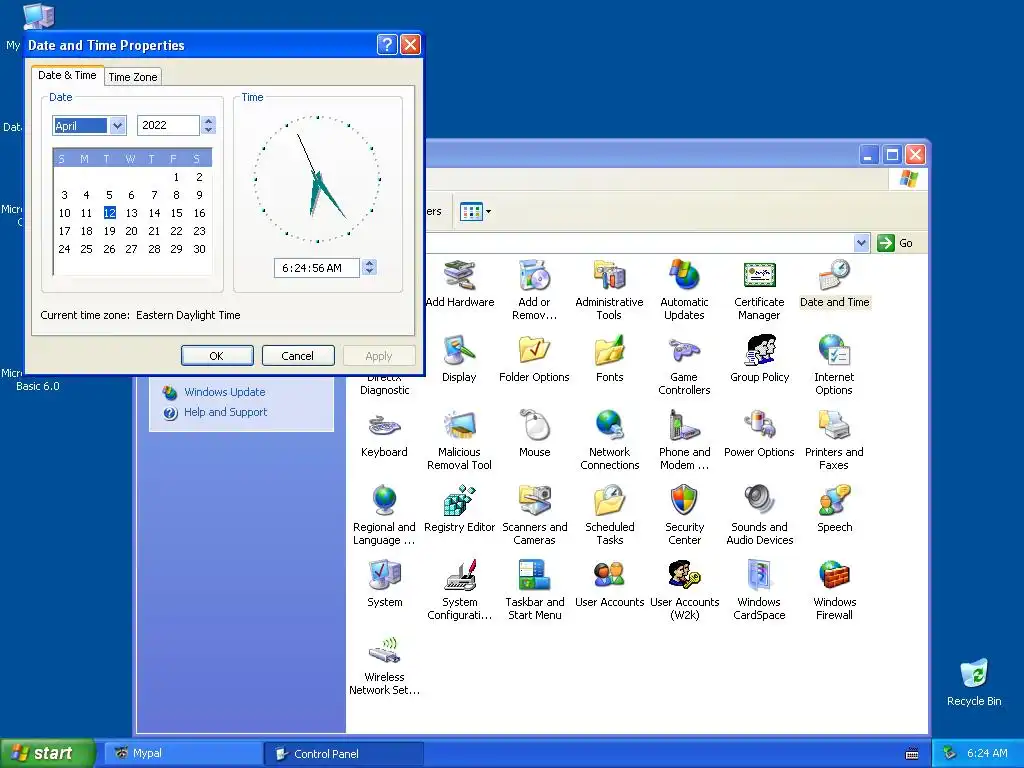Expand the address bar dropdown arrow
Screen dimensions: 1024x768
861,243
